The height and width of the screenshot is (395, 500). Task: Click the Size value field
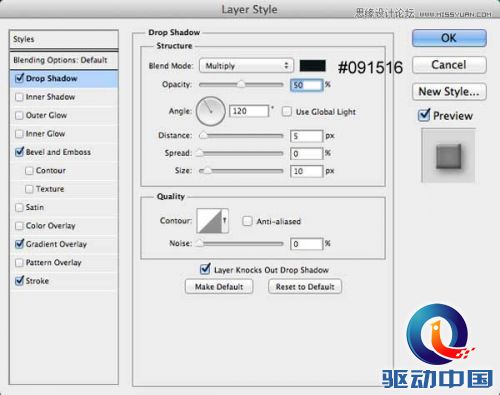pos(306,171)
